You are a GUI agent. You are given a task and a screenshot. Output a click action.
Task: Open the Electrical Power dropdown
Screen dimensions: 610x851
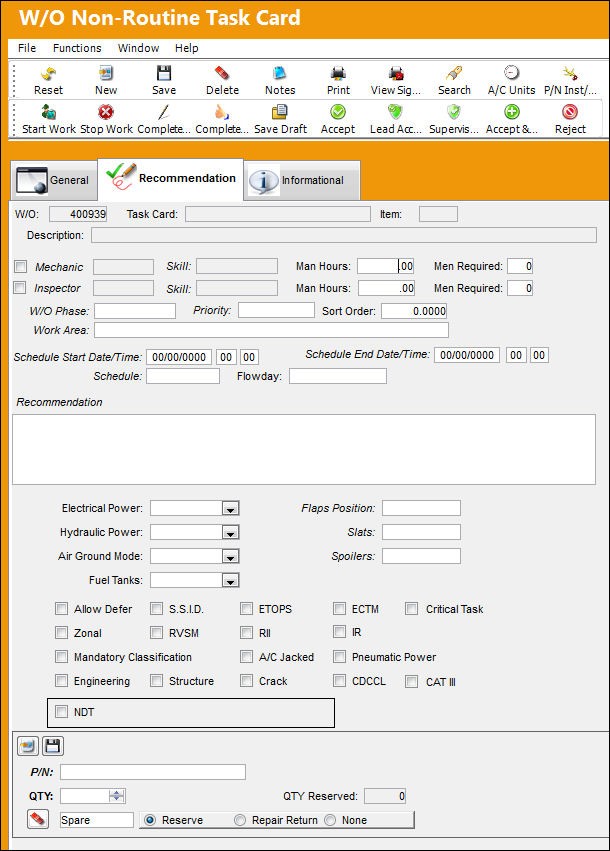pos(230,509)
